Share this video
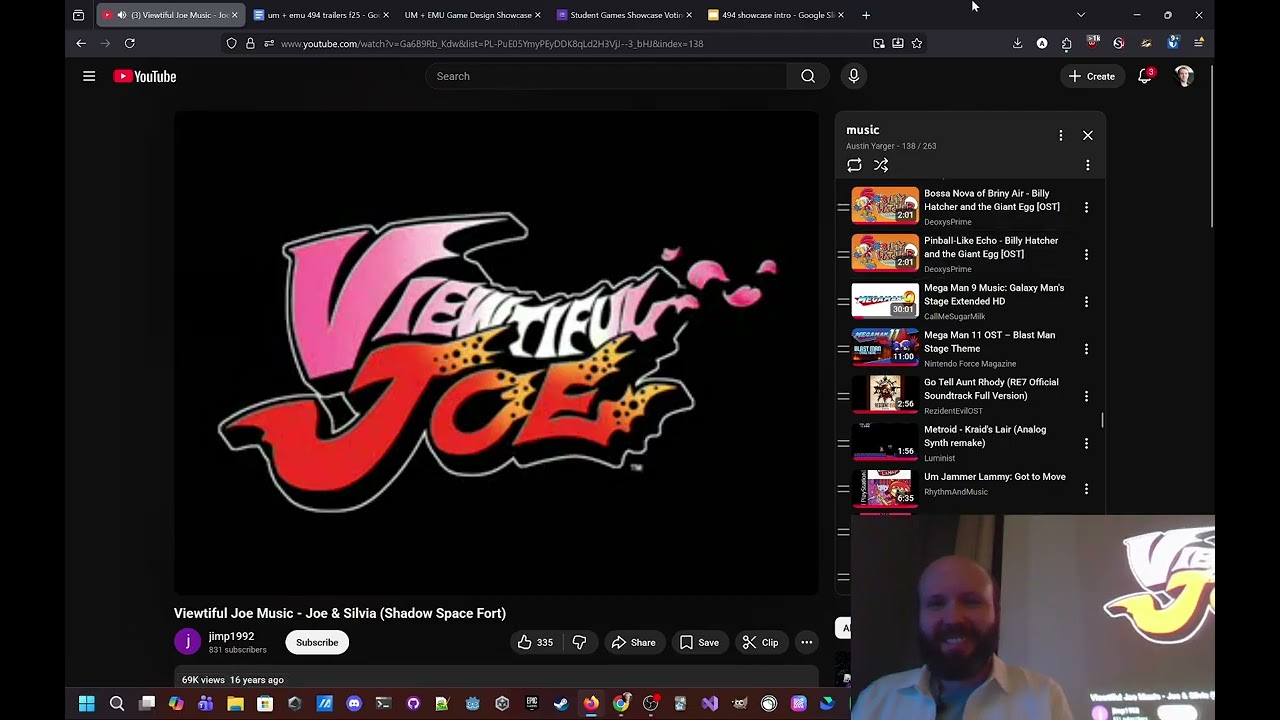This screenshot has height=720, width=1280. [633, 642]
